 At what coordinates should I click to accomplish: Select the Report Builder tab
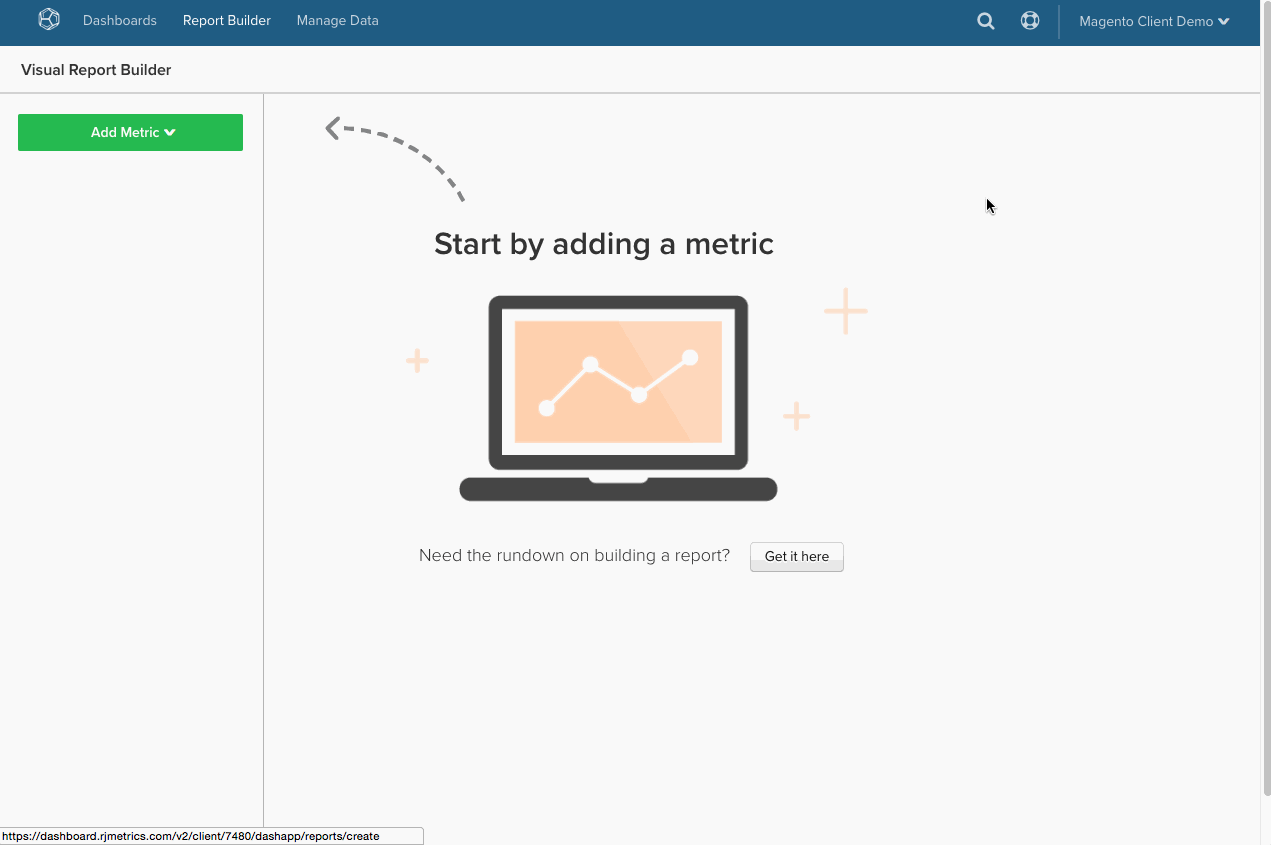226,20
